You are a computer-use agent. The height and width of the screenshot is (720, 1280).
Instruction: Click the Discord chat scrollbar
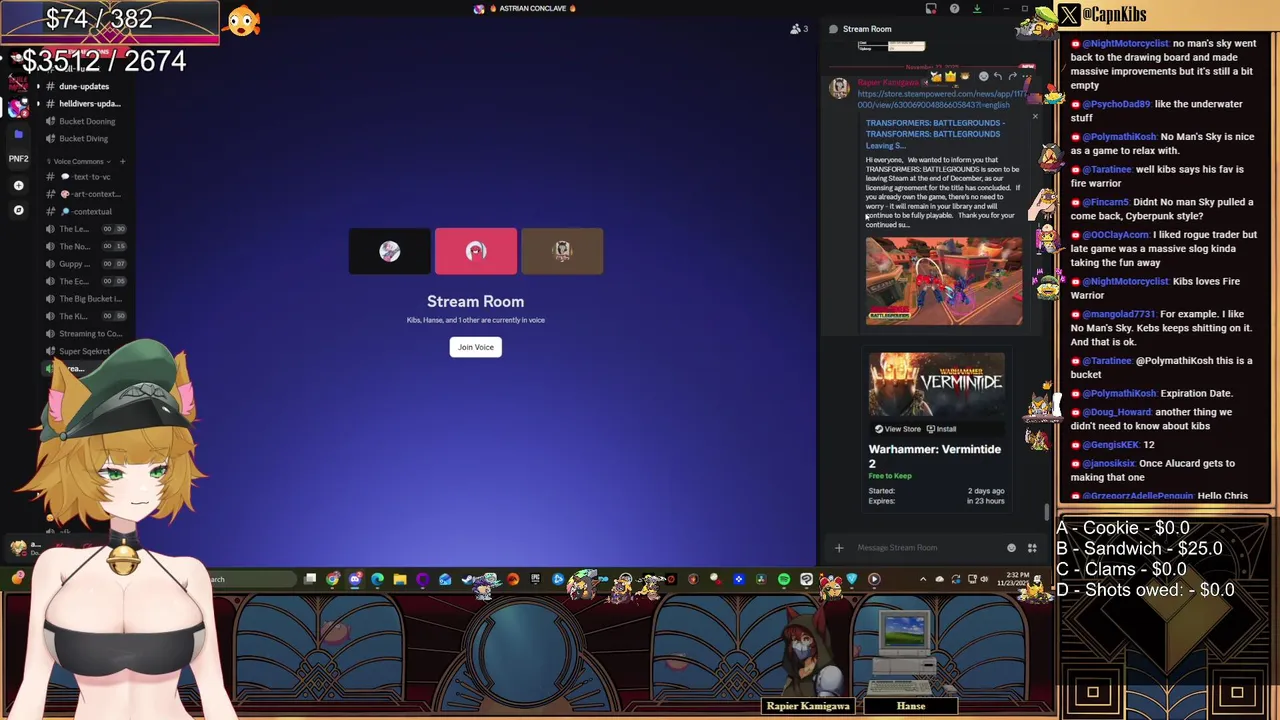coord(1047,512)
